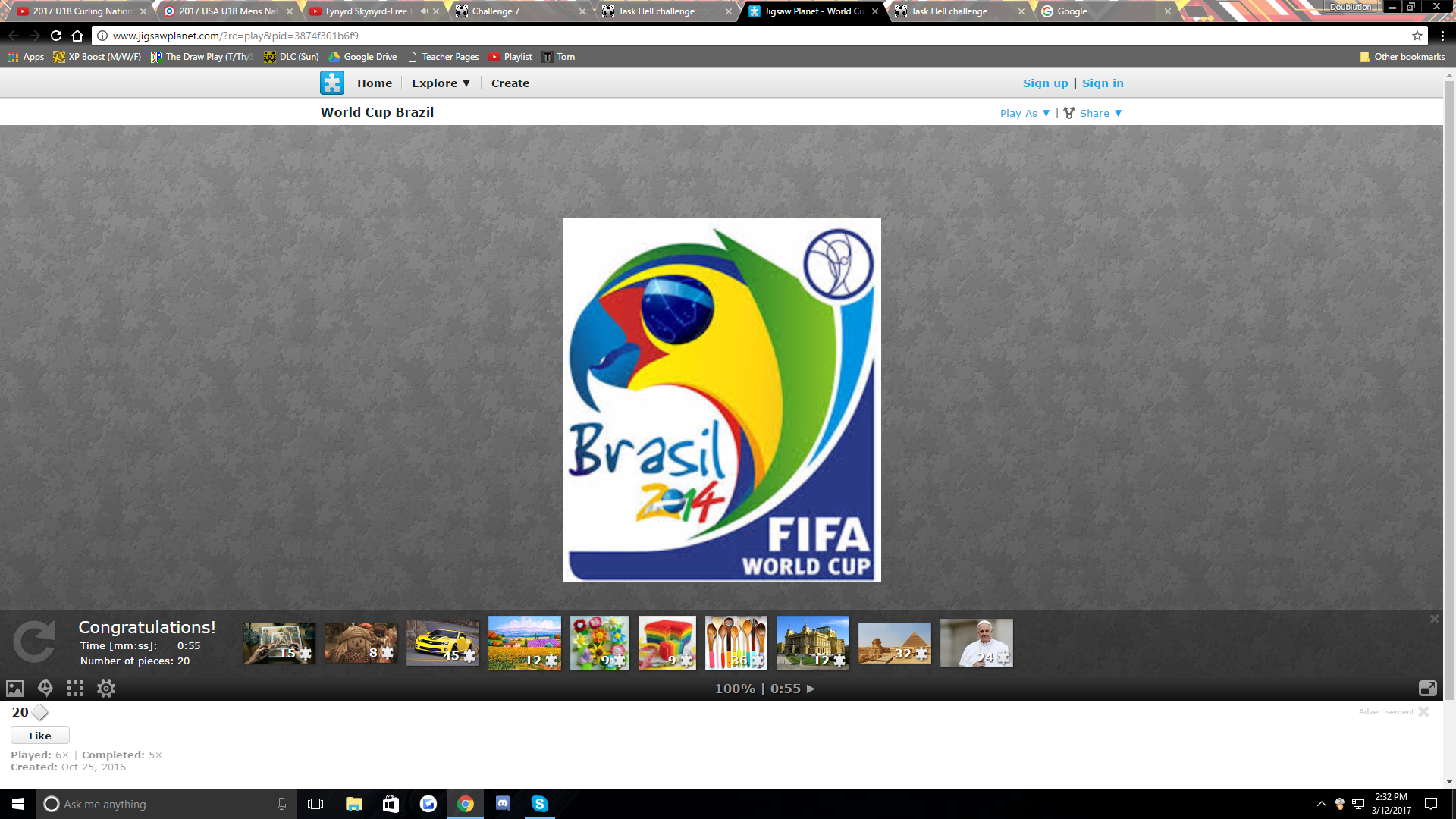1456x819 pixels.
Task: Open Skype from the taskbar
Action: click(x=539, y=804)
